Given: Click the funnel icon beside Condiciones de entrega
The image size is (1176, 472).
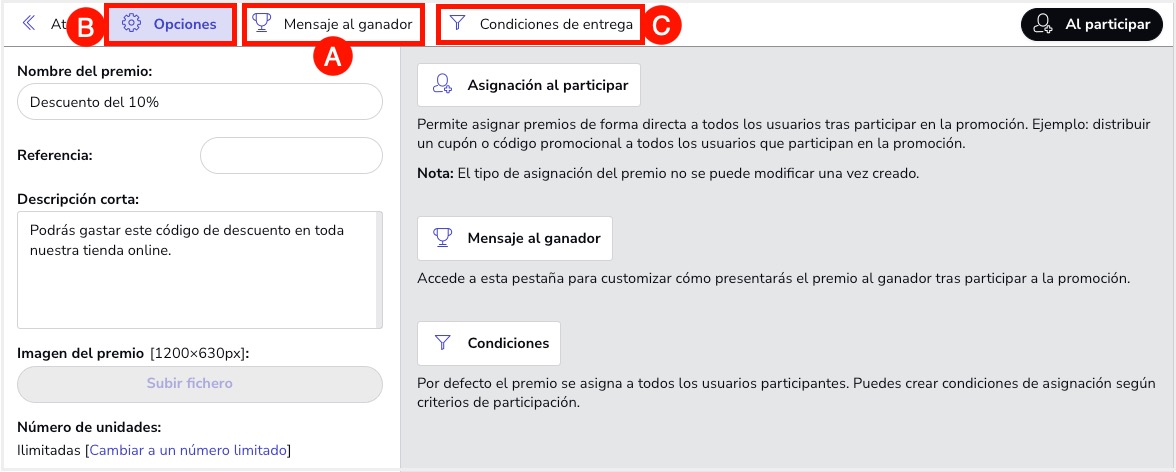Looking at the screenshot, I should coord(457,24).
